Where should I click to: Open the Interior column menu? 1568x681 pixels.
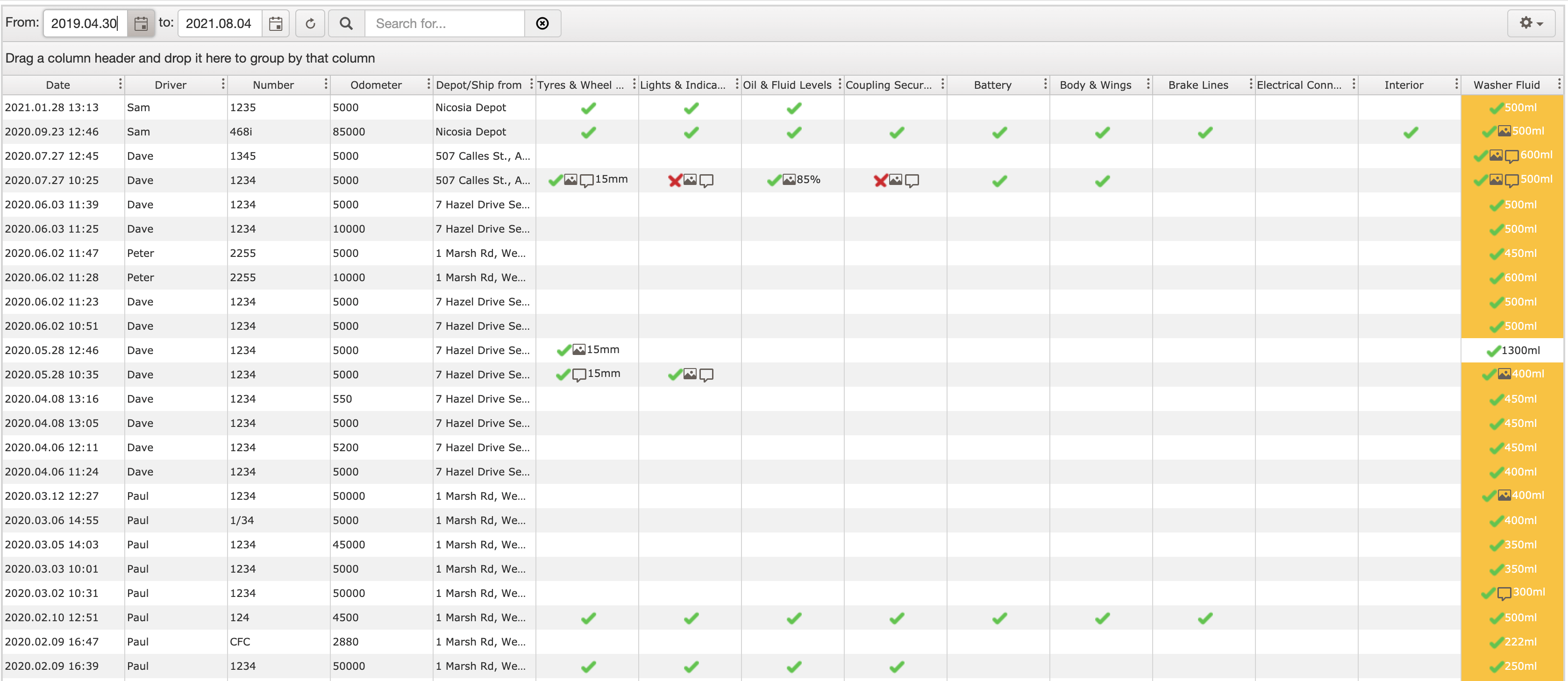click(x=1457, y=84)
